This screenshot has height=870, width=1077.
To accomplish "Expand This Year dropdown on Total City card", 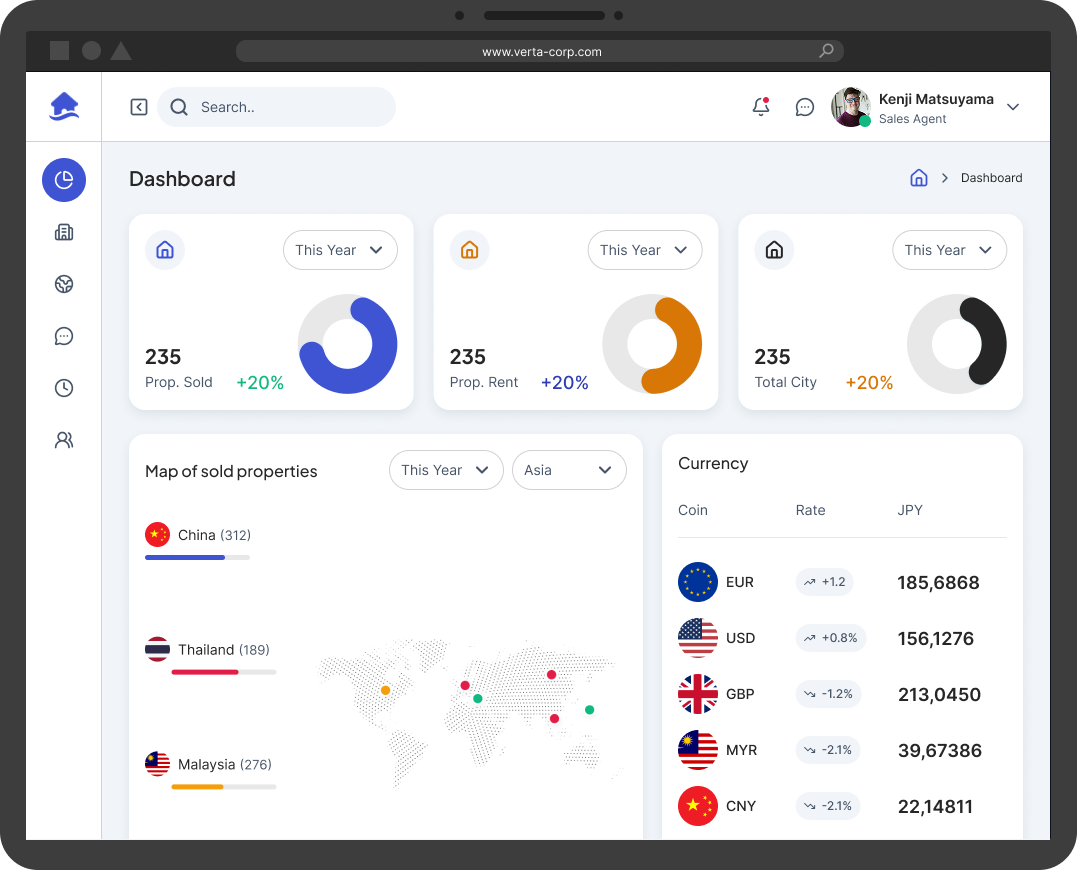I will click(x=949, y=250).
